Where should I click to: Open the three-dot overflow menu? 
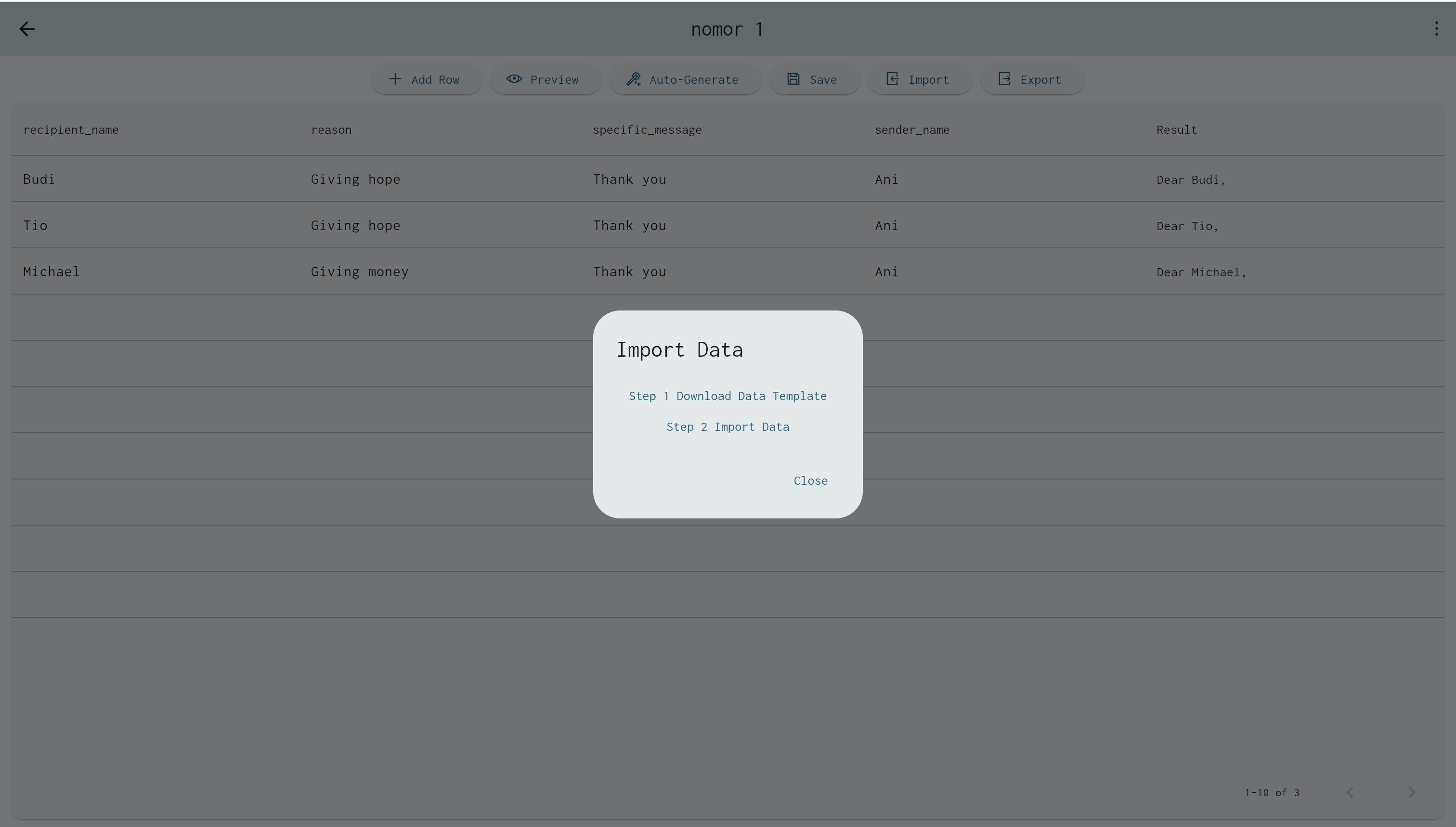pyautogui.click(x=1436, y=29)
